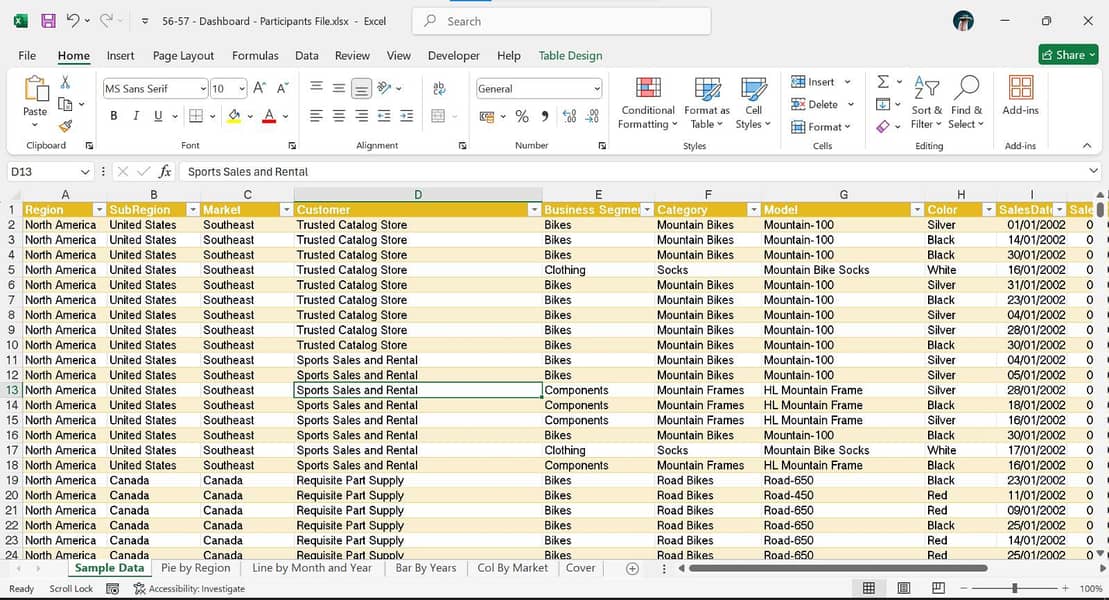This screenshot has width=1109, height=600.
Task: Click the Undo arrow icon
Action: click(73, 21)
